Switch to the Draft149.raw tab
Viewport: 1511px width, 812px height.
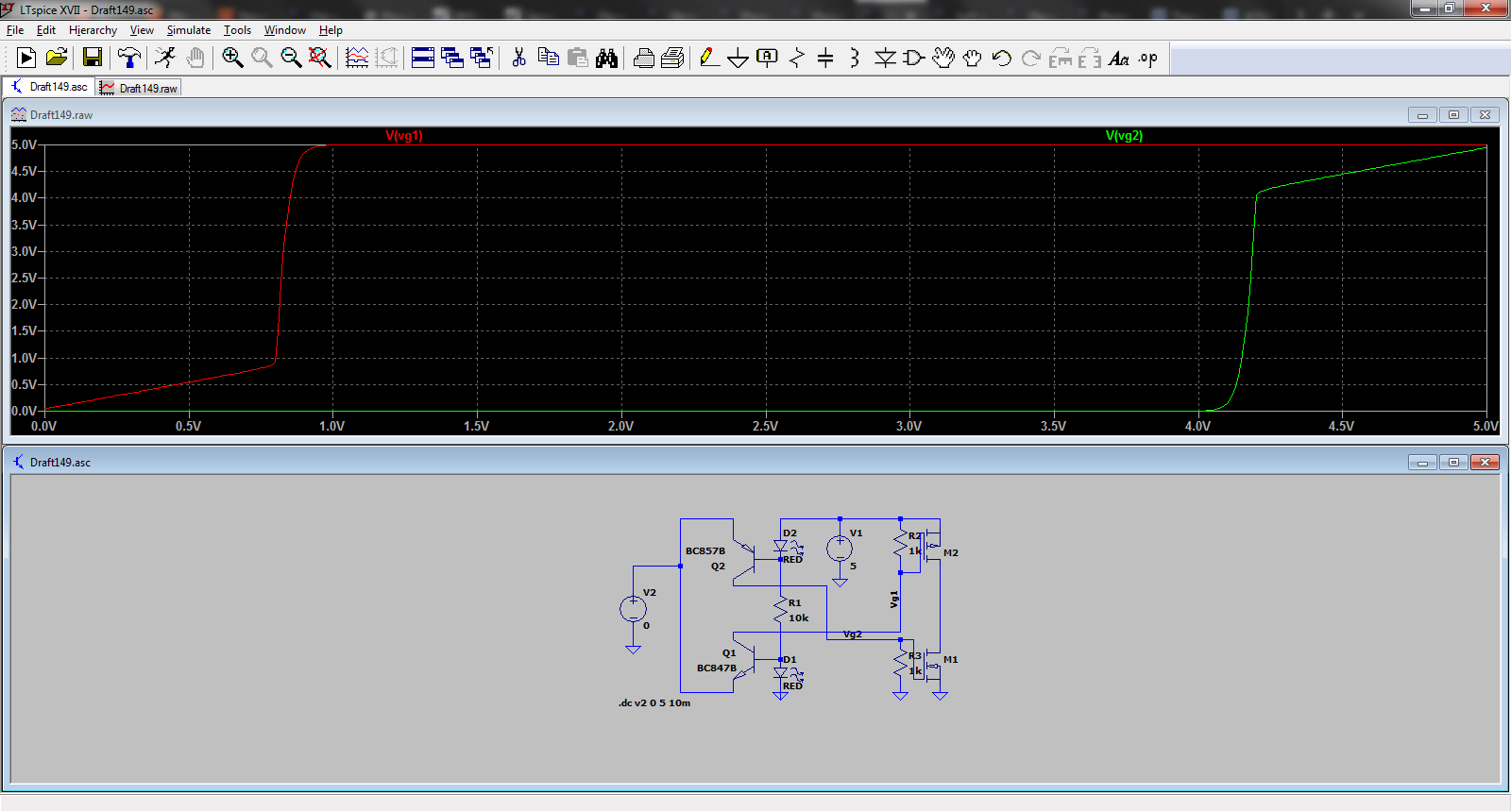140,88
